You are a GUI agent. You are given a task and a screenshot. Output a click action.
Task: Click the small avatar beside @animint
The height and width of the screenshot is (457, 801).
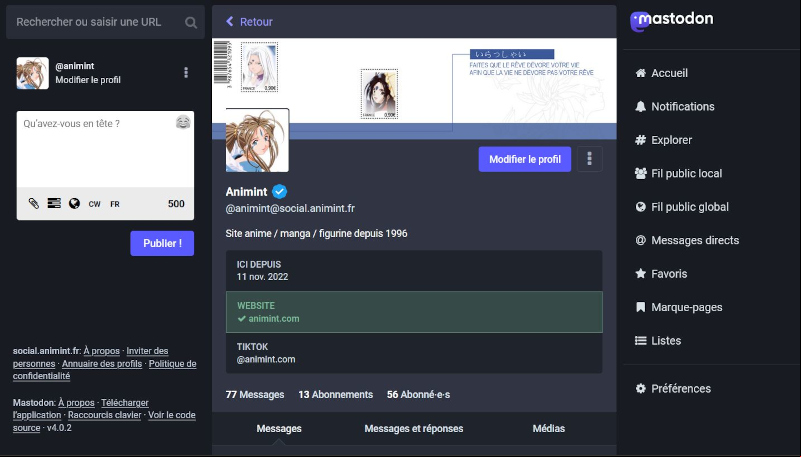point(33,73)
